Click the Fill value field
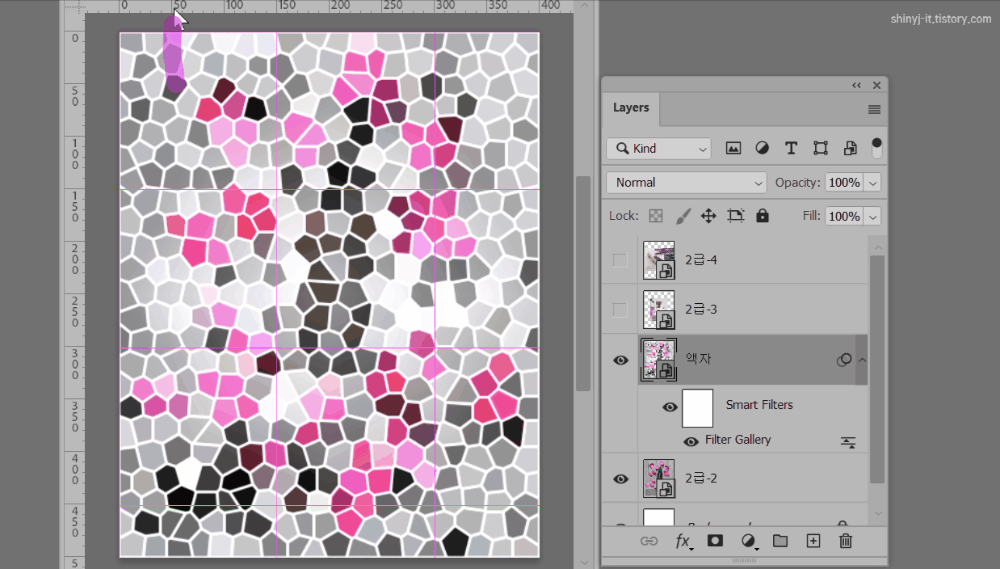 coord(844,217)
